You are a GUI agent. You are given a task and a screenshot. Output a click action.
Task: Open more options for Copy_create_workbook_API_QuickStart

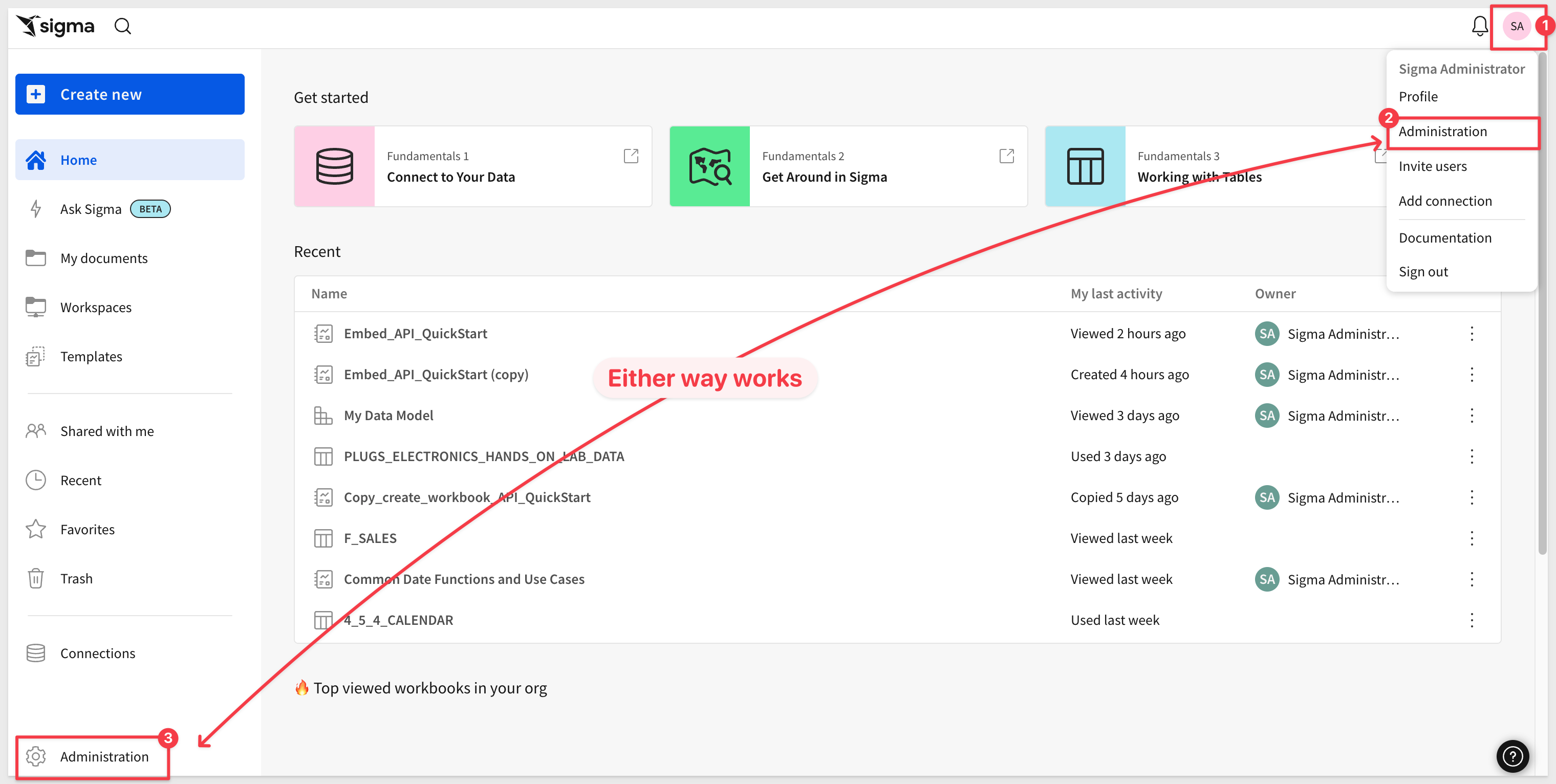coord(1472,497)
